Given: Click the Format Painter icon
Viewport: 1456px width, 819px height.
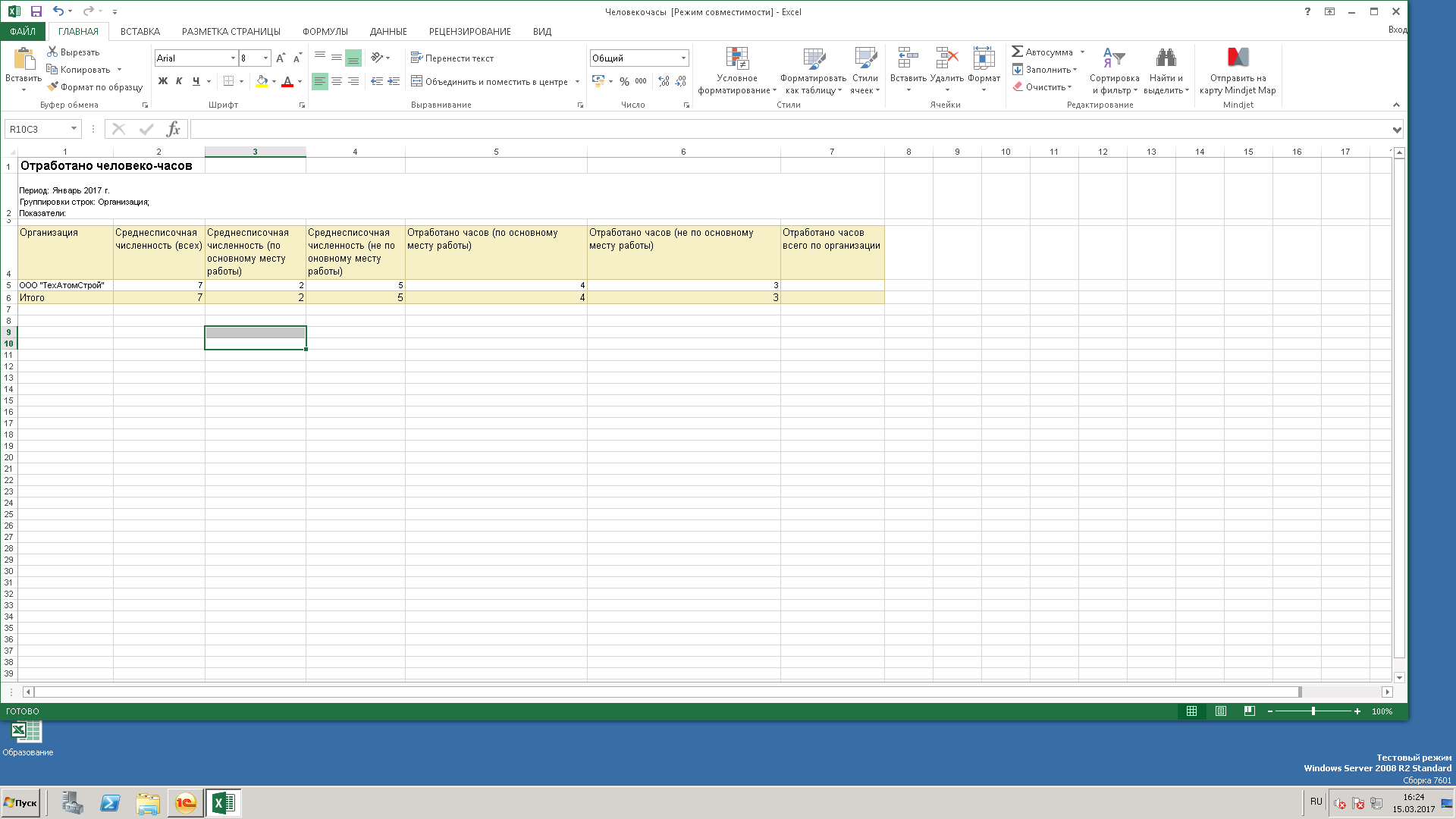Looking at the screenshot, I should pos(52,87).
